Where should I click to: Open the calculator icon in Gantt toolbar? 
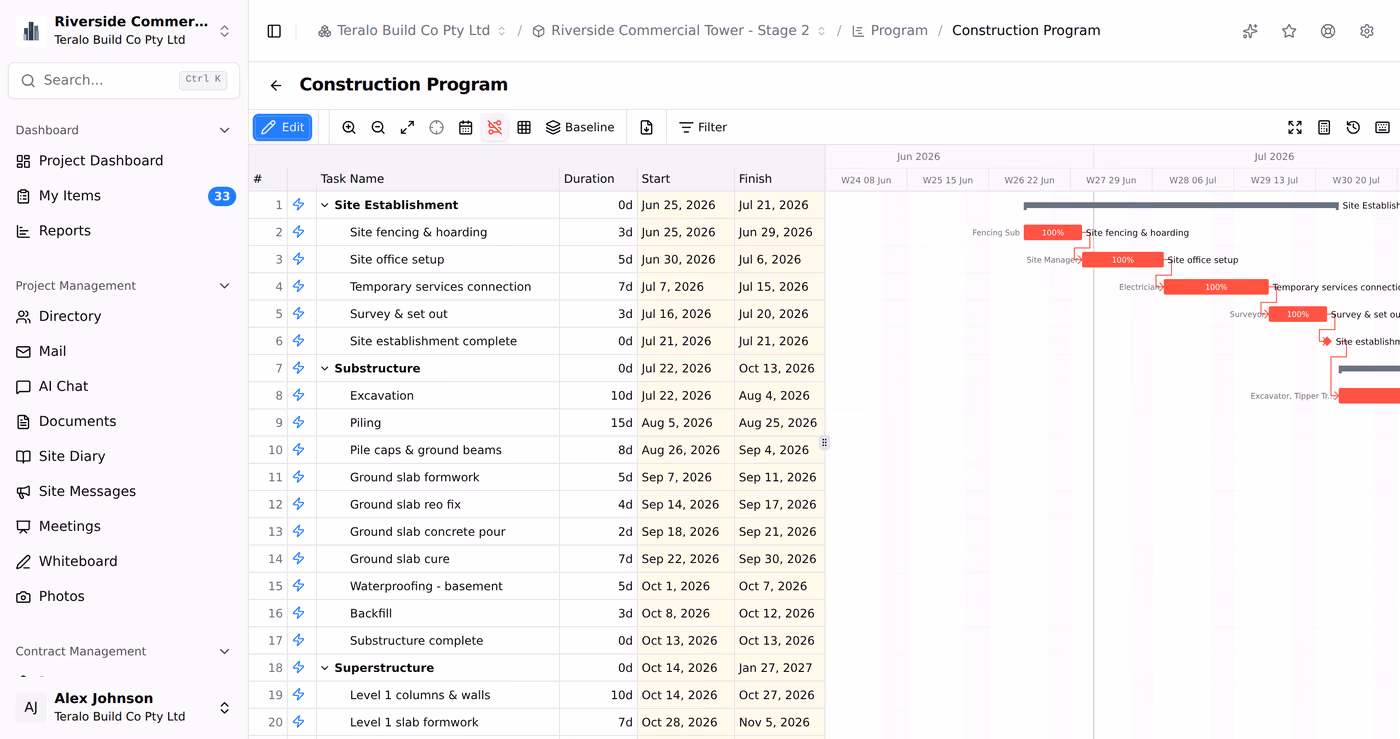coord(1324,127)
